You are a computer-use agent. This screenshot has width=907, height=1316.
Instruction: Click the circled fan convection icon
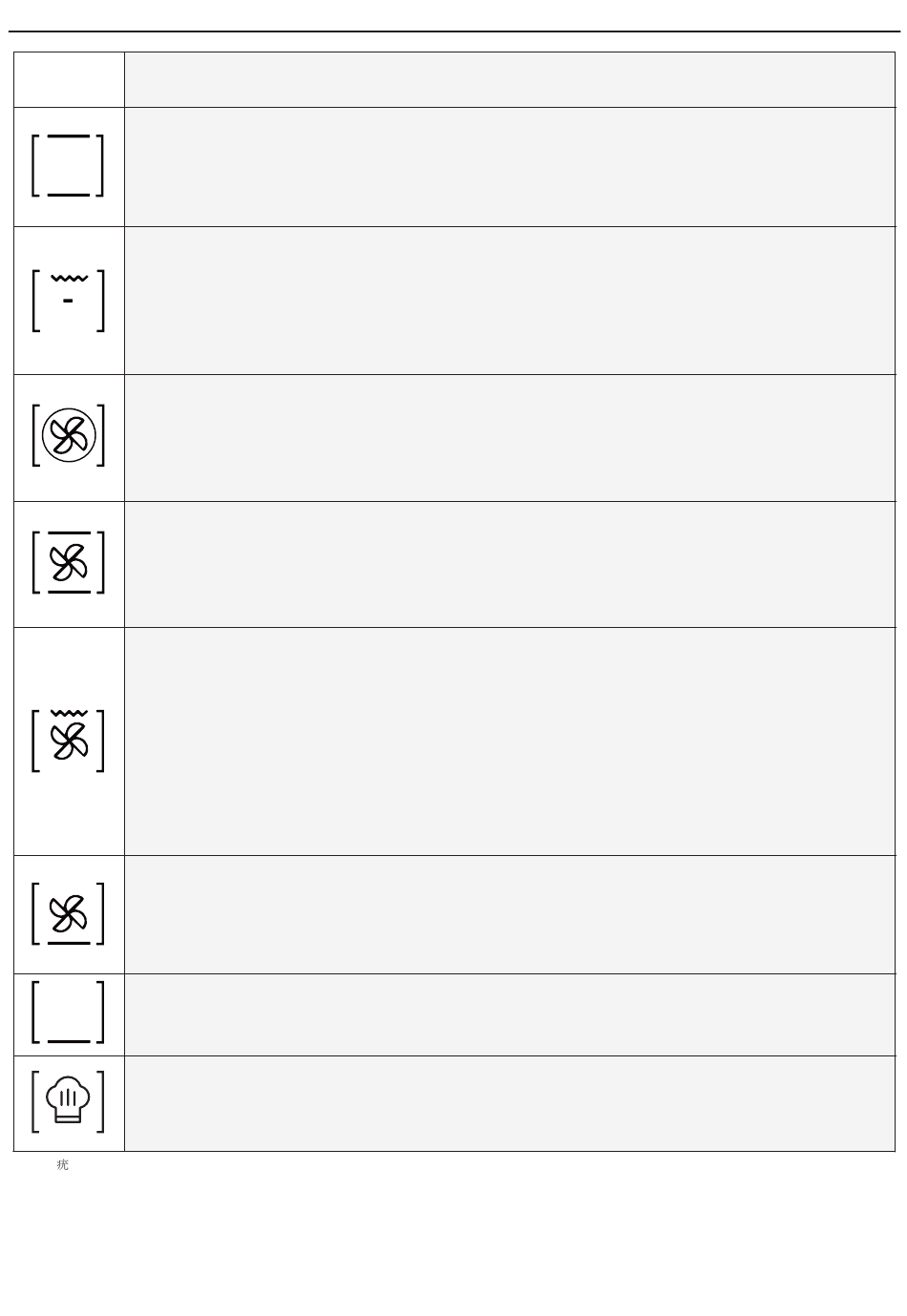69,436
